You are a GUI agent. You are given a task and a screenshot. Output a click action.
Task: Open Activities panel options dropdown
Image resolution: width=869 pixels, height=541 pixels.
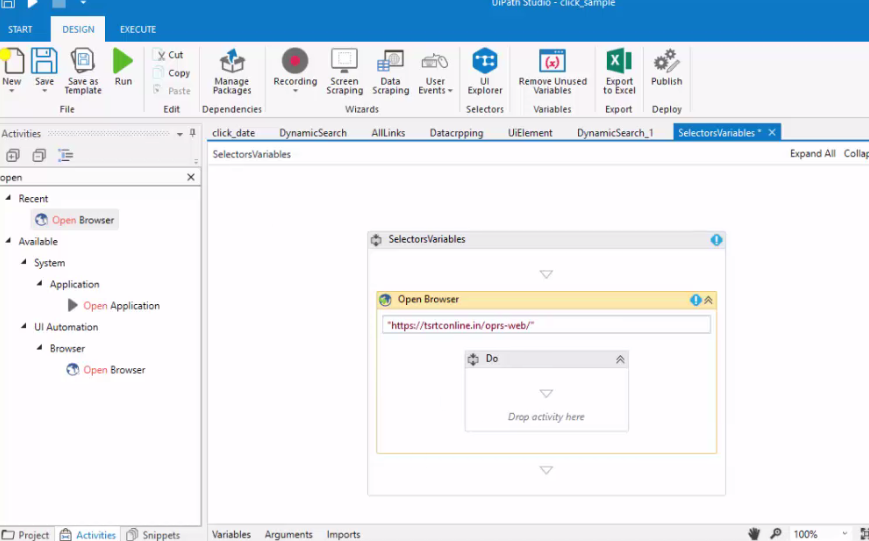(x=180, y=134)
